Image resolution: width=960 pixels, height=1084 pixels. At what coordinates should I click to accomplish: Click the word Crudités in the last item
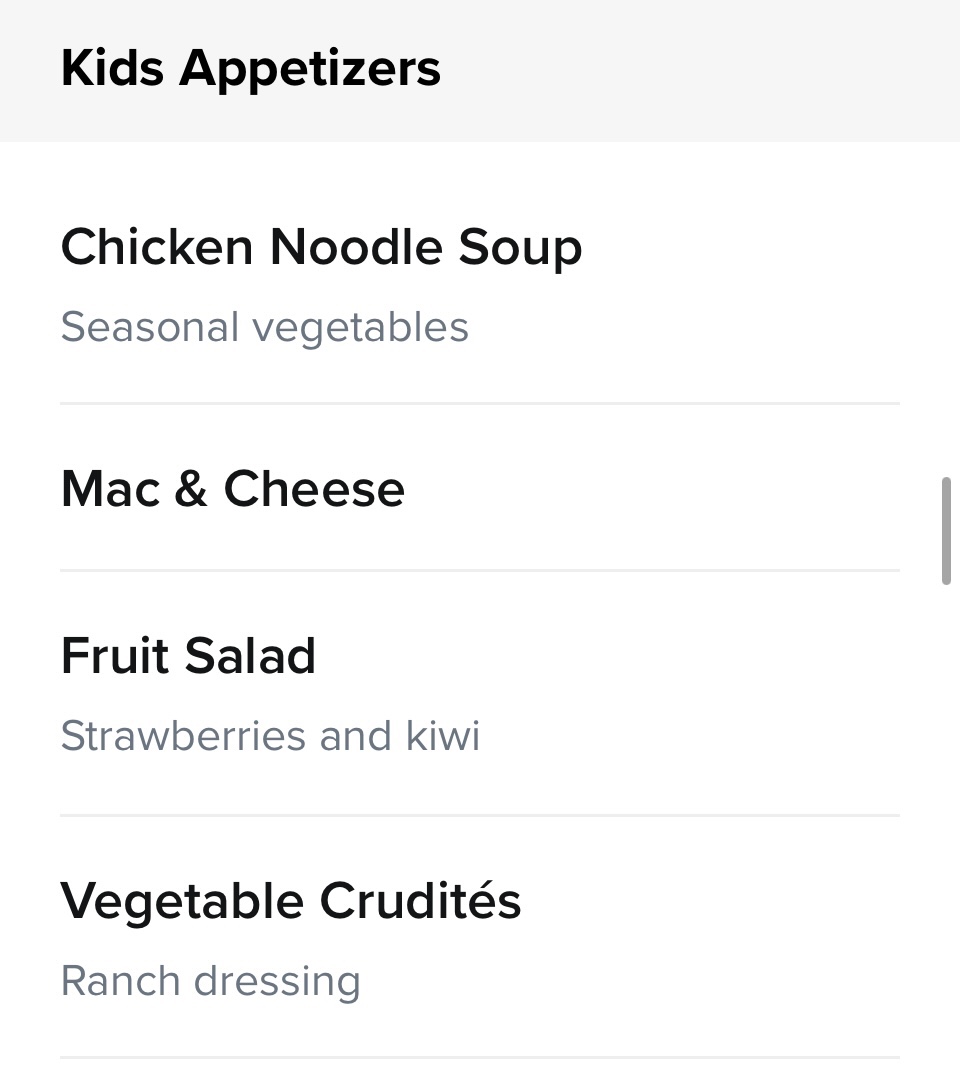(x=420, y=901)
